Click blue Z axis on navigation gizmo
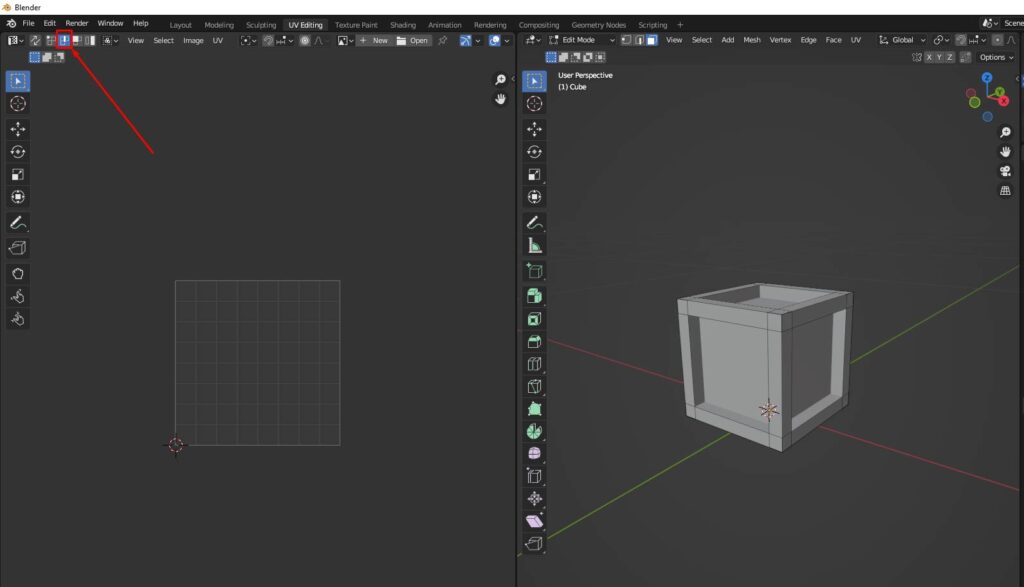 coord(987,78)
